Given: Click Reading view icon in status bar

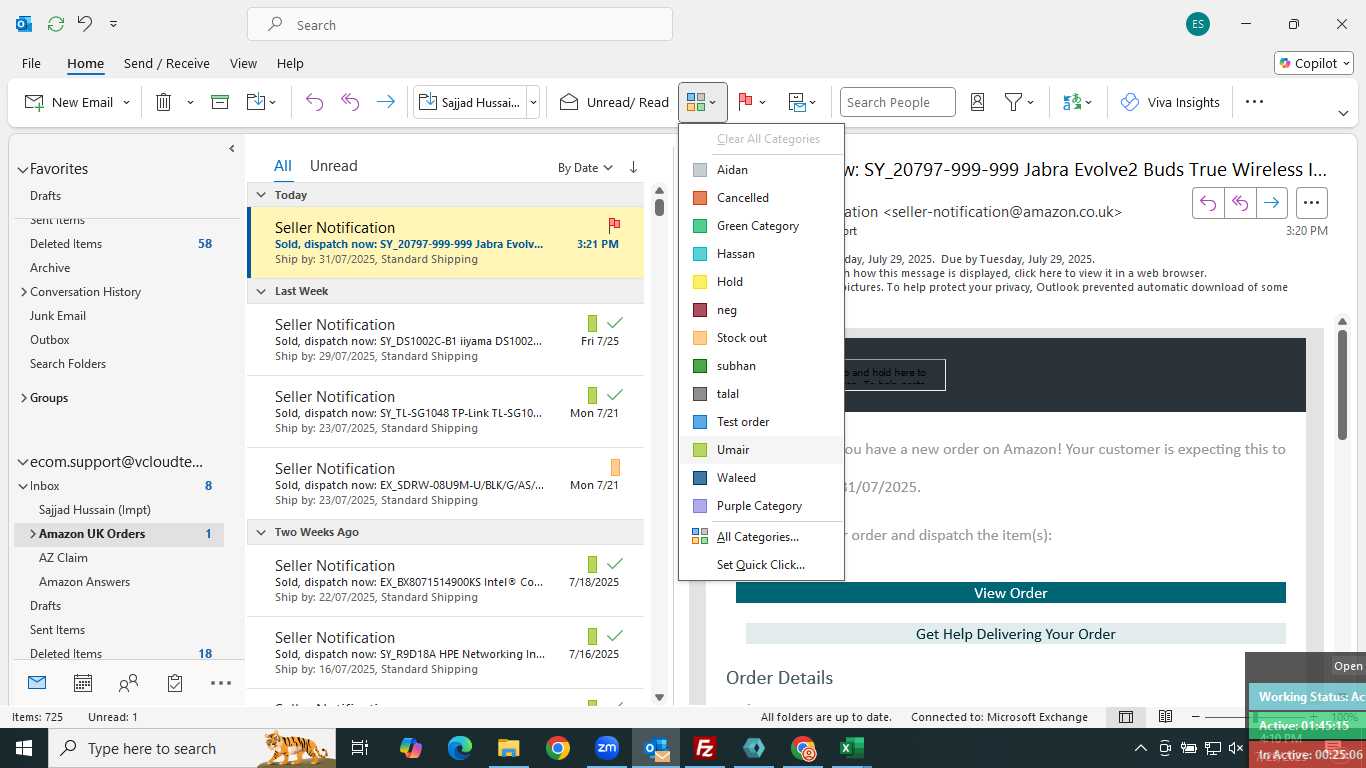Looking at the screenshot, I should tap(1165, 717).
